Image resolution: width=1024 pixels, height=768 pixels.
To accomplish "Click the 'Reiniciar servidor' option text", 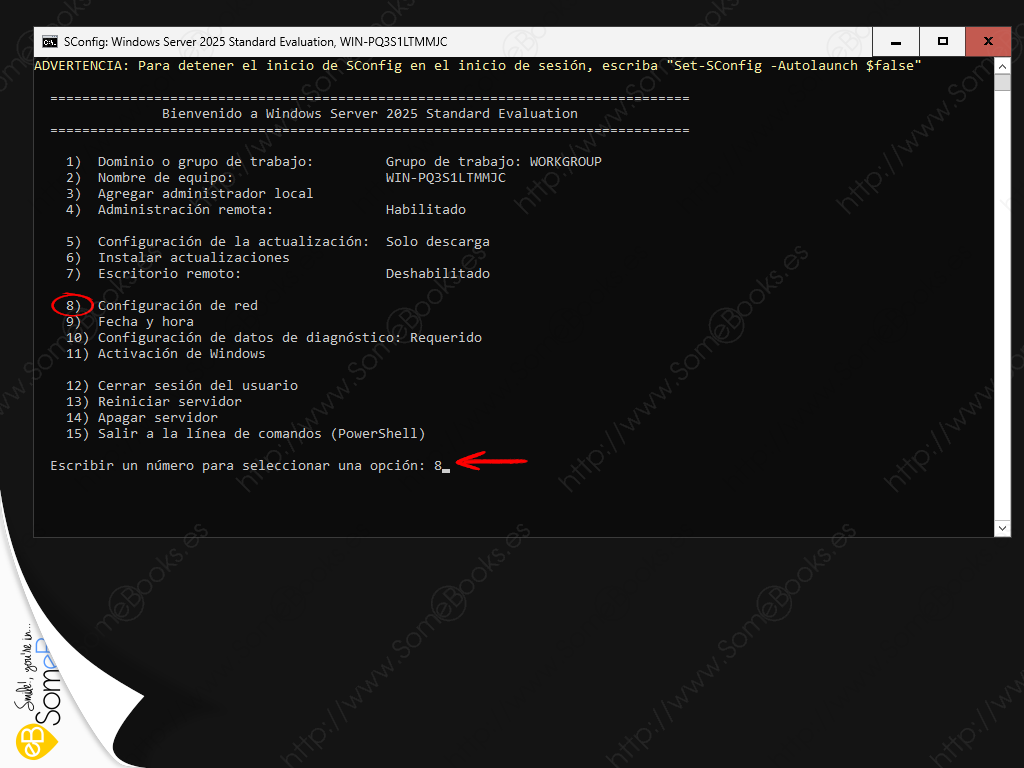I will [x=169, y=402].
